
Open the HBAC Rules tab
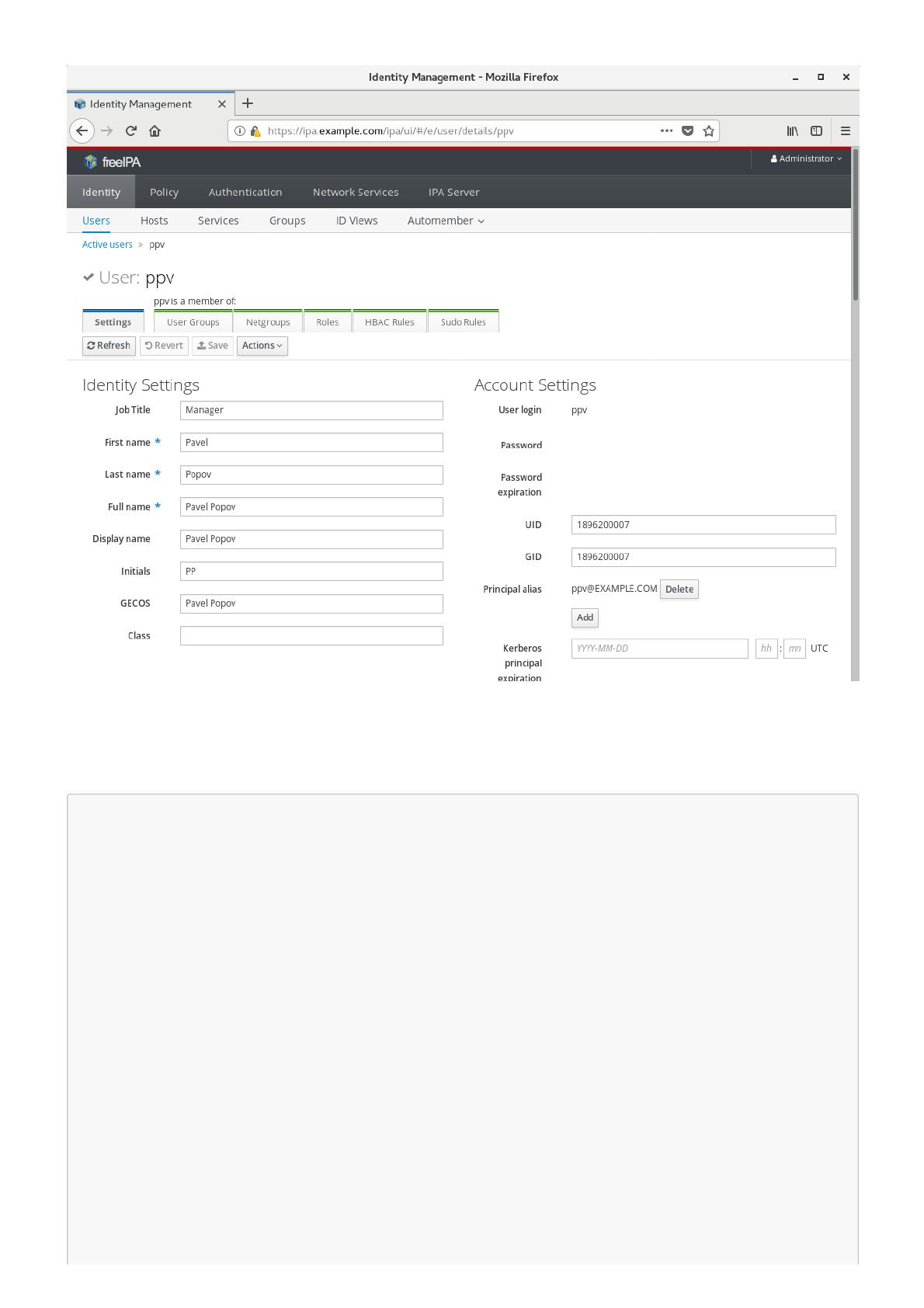tap(390, 322)
